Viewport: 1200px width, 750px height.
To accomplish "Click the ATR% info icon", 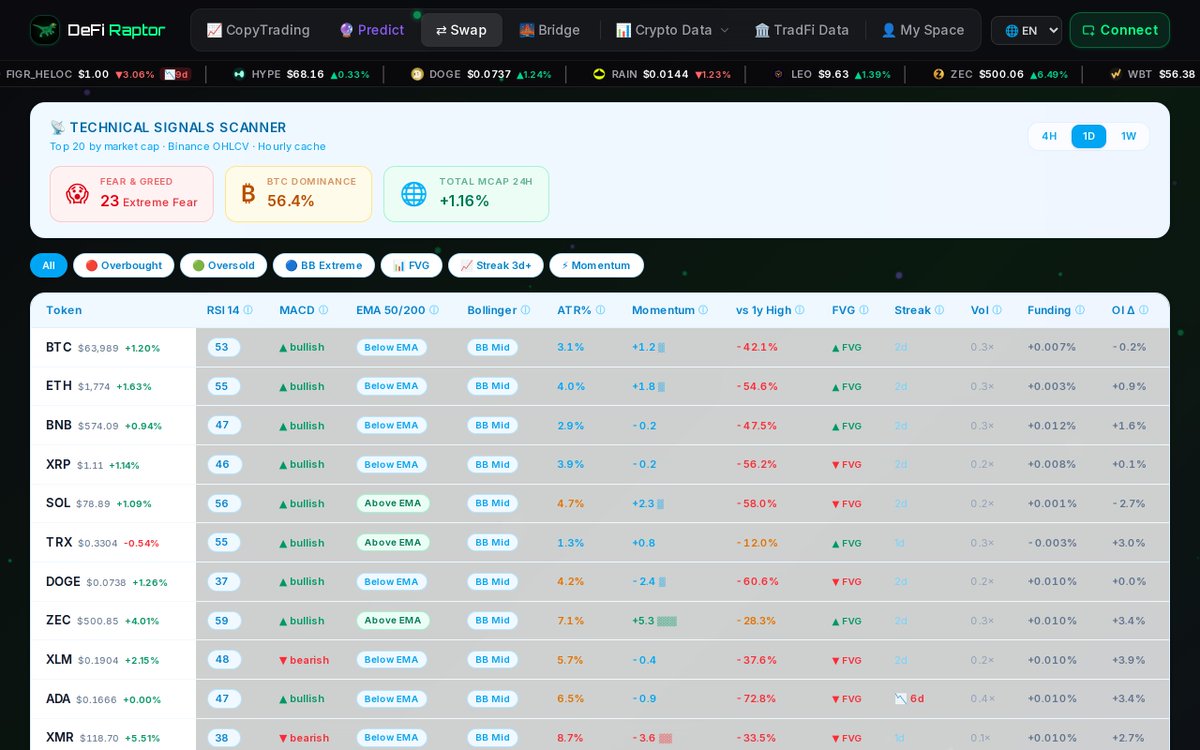I will 600,310.
